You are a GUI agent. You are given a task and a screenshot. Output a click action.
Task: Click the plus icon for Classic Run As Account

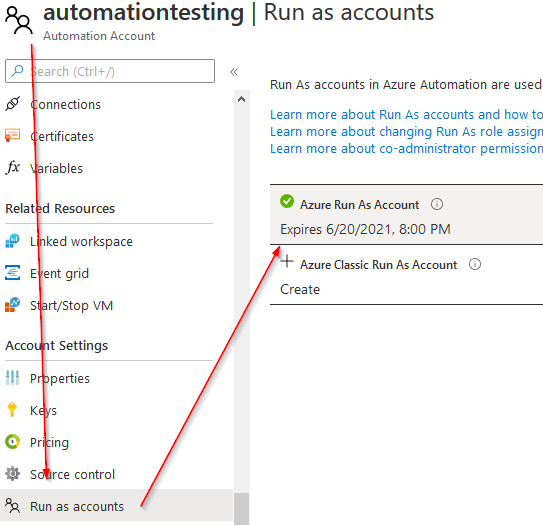tap(287, 261)
